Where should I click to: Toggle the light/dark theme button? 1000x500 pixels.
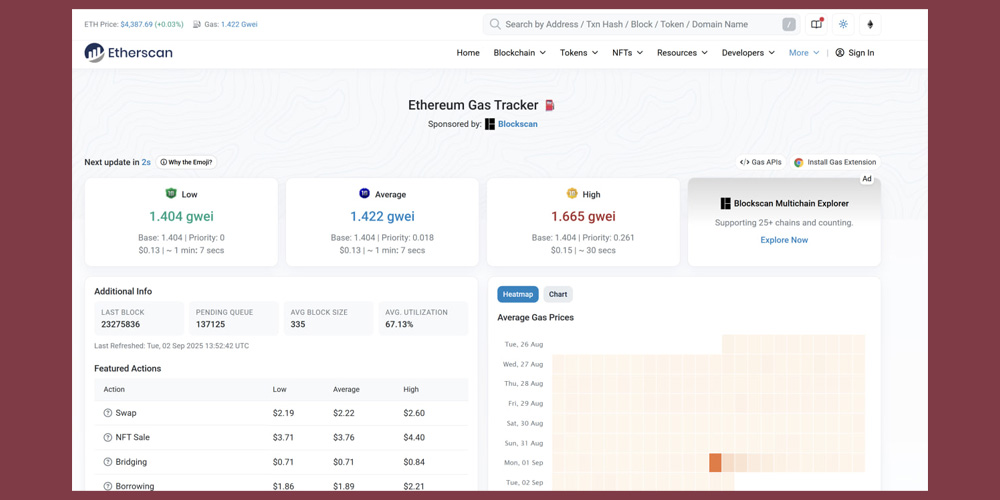click(x=843, y=24)
